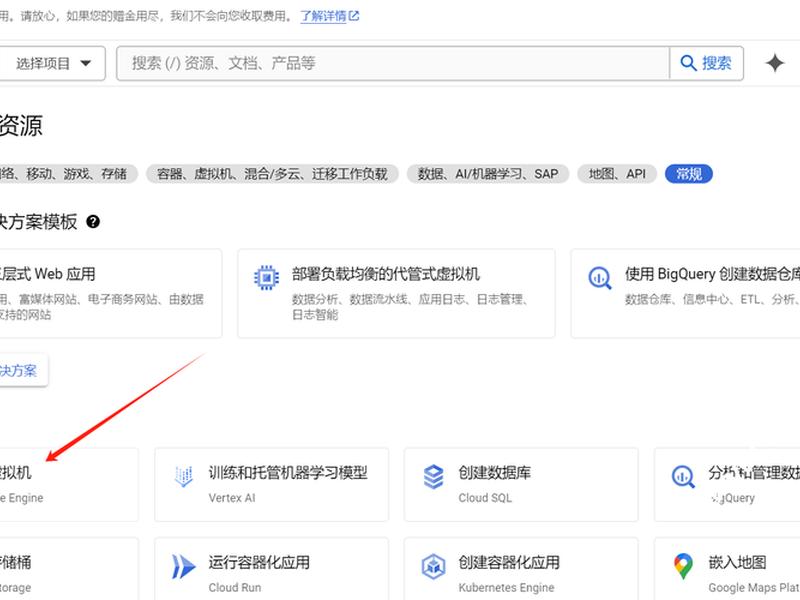Open the 存储桶 Storage card
800x600 pixels.
click(x=69, y=568)
